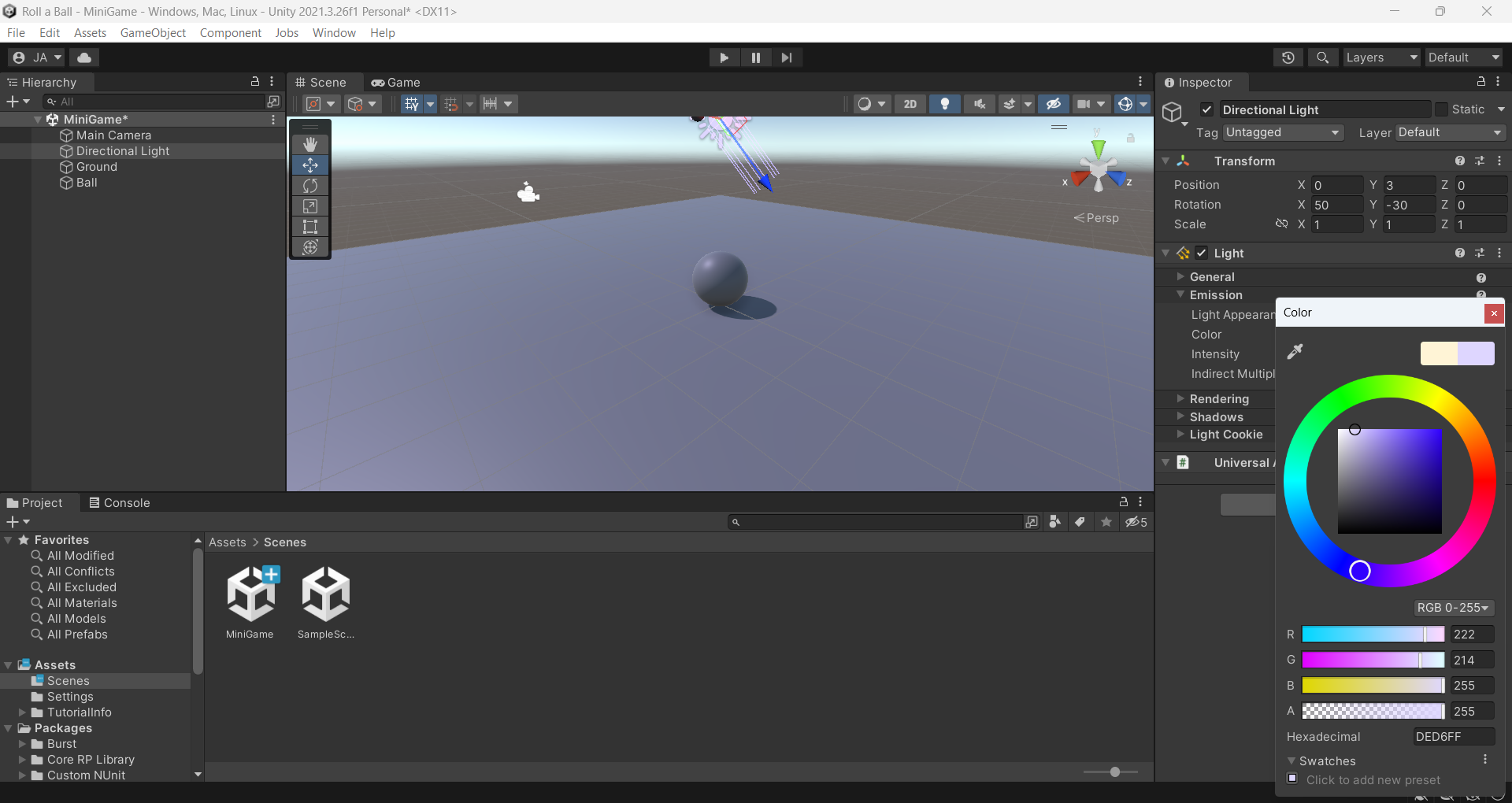The image size is (1512, 803).
Task: Select the Move tool
Action: point(310,165)
